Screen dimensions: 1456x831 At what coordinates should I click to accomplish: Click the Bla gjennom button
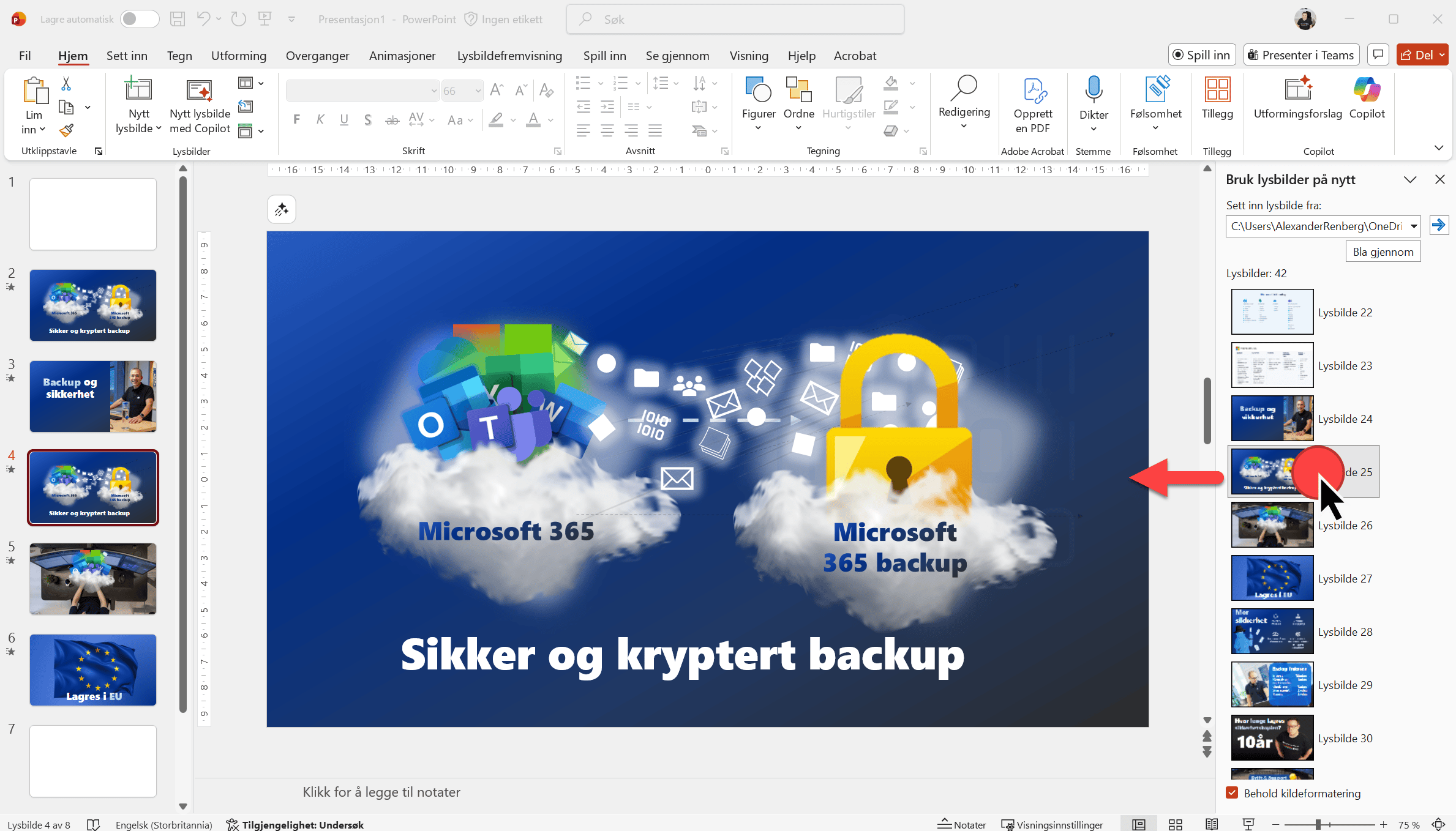click(x=1383, y=251)
